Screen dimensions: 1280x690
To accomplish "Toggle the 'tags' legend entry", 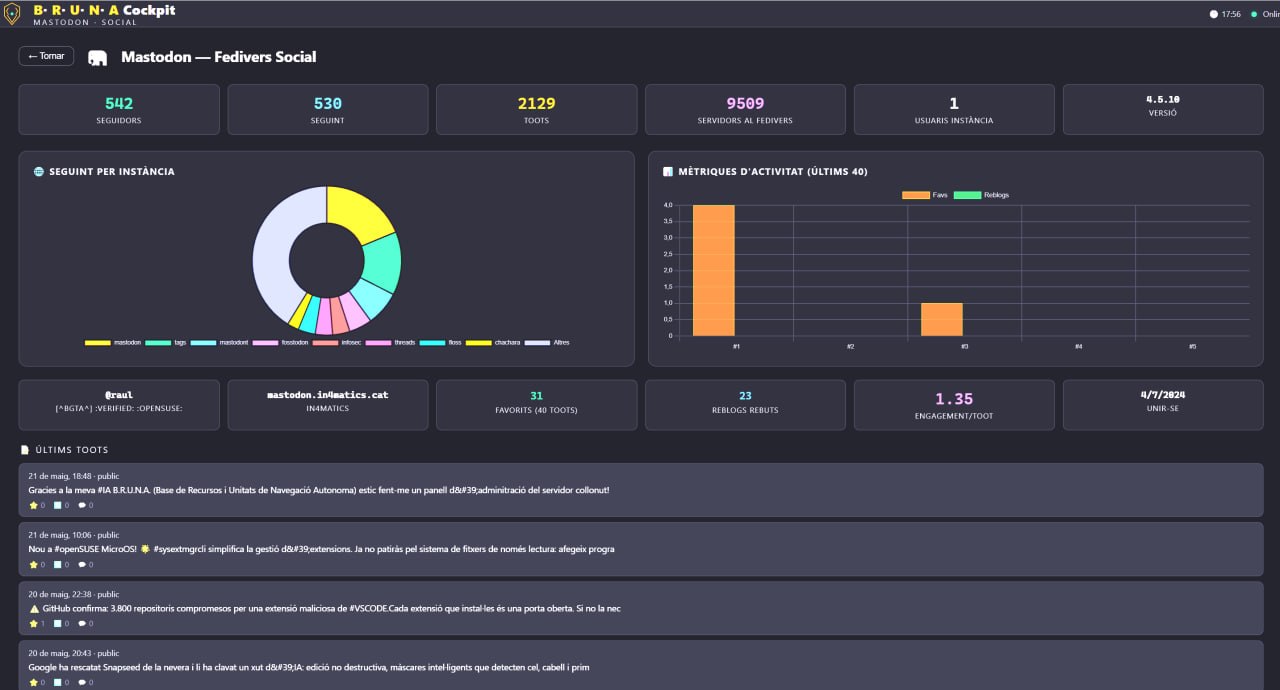I will coord(166,343).
